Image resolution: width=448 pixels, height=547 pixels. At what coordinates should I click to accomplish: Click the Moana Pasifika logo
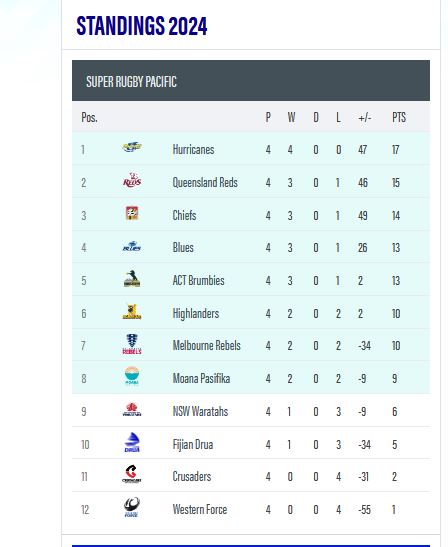(x=132, y=376)
